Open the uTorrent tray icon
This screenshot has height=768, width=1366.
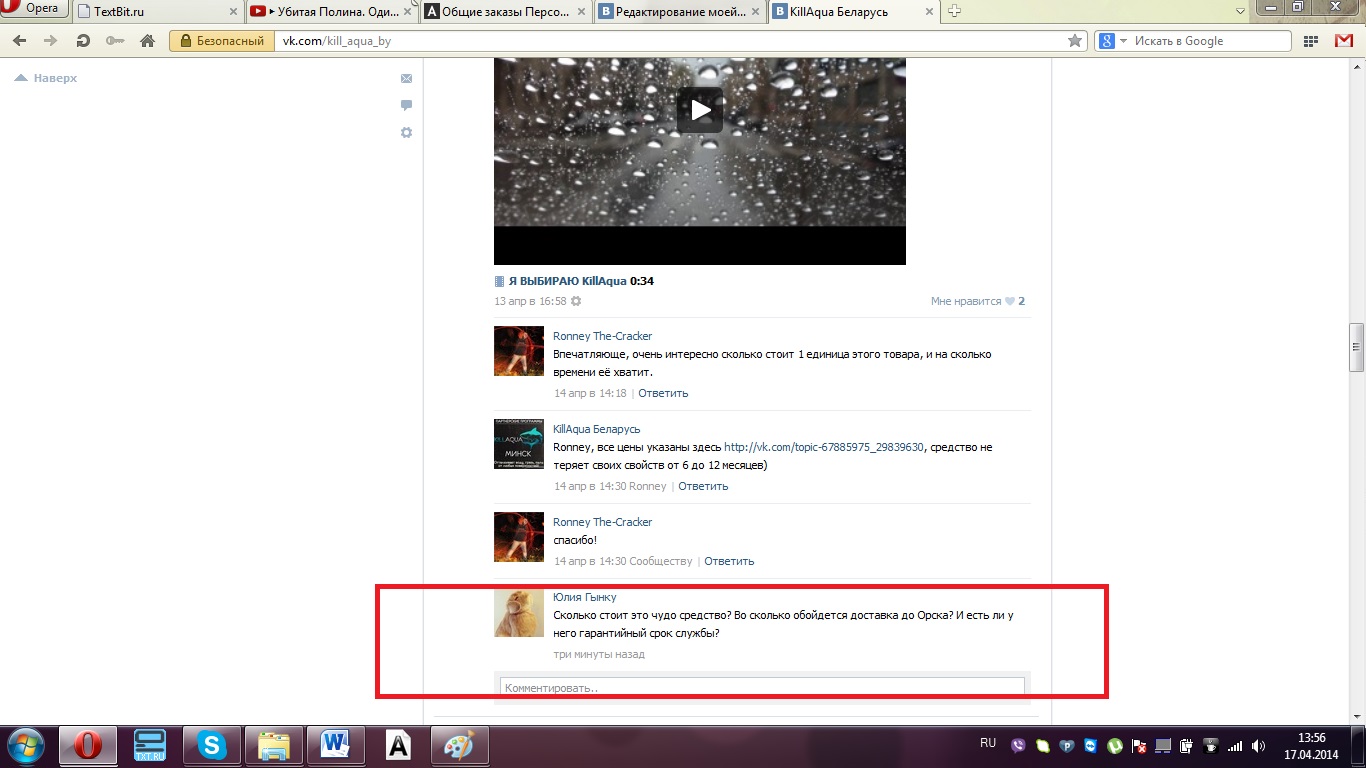(x=1115, y=746)
